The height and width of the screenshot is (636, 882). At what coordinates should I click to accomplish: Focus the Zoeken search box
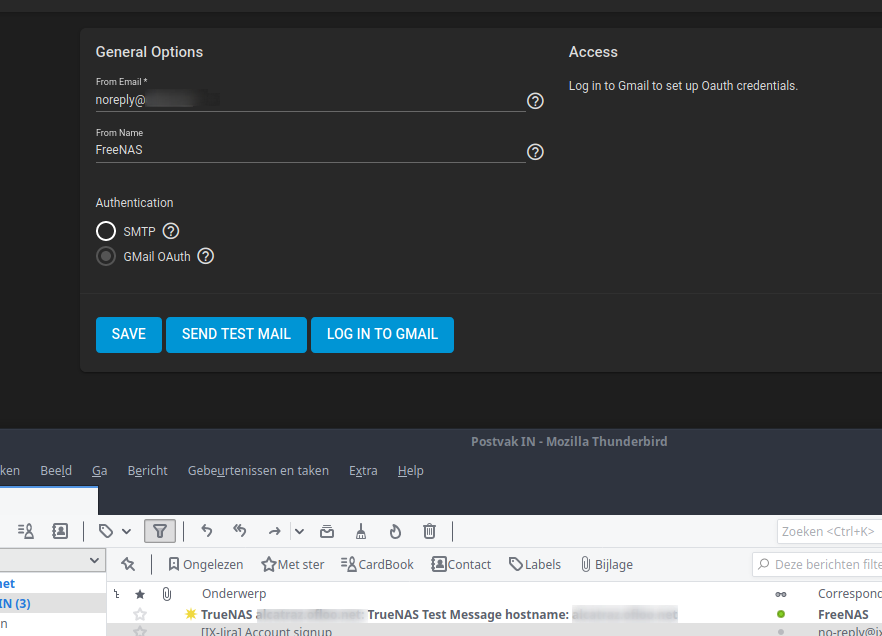click(829, 531)
